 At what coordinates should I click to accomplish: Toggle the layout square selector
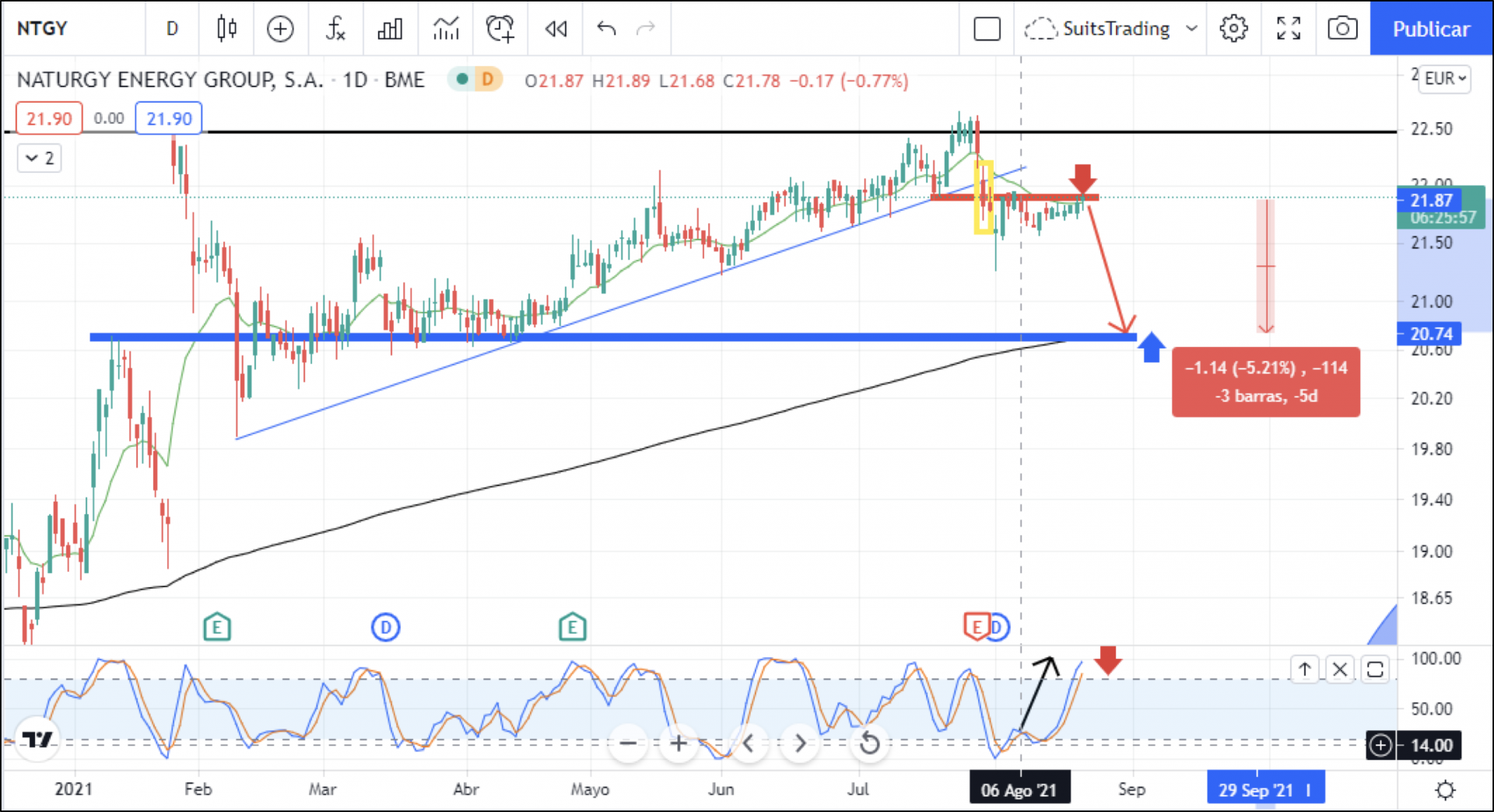click(x=987, y=29)
